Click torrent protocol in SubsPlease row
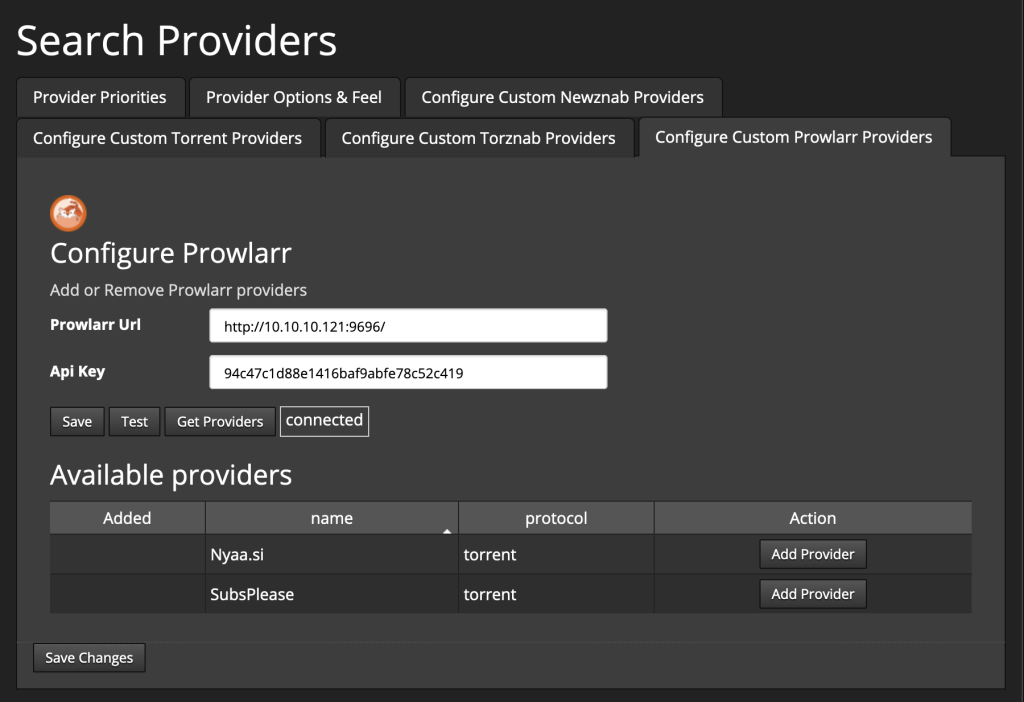The width and height of the screenshot is (1024, 702). pyautogui.click(x=556, y=594)
